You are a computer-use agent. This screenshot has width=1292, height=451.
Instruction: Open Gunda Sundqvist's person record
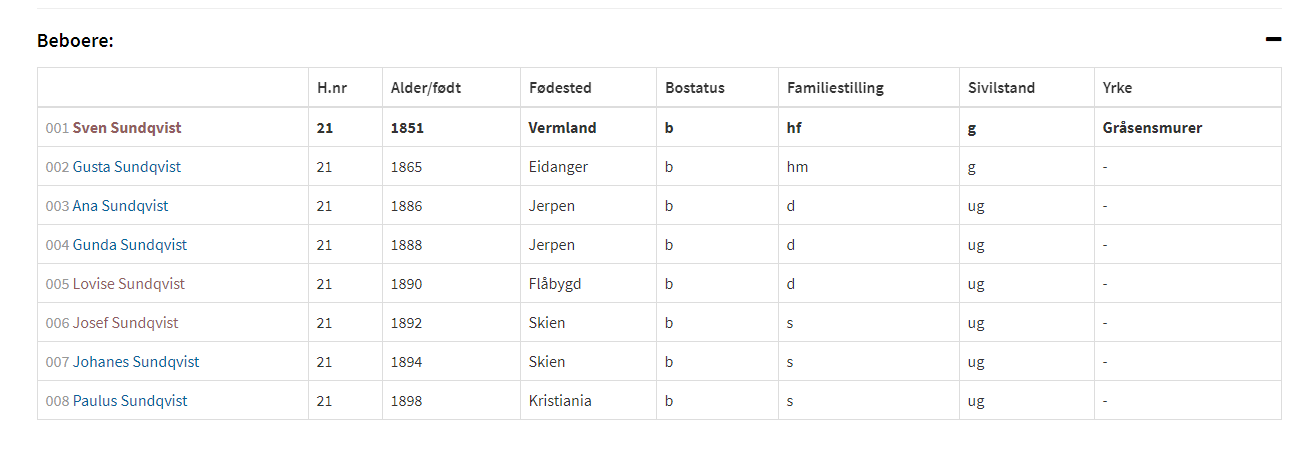tap(130, 245)
